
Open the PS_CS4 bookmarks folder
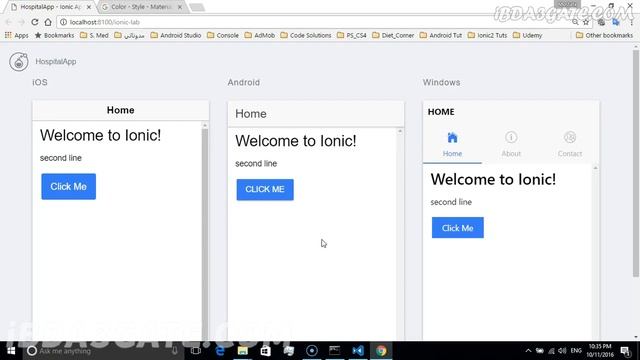coord(352,36)
